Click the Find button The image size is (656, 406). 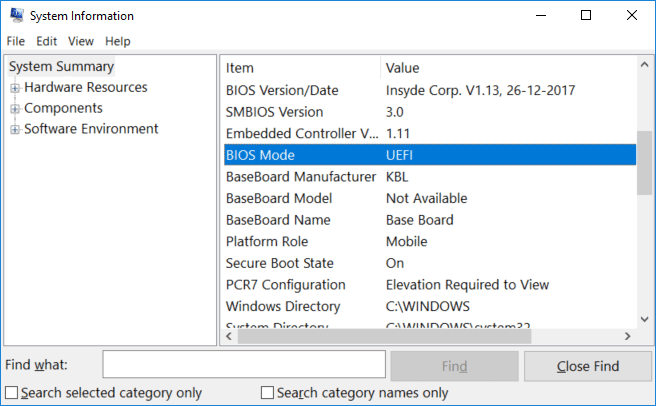point(454,366)
